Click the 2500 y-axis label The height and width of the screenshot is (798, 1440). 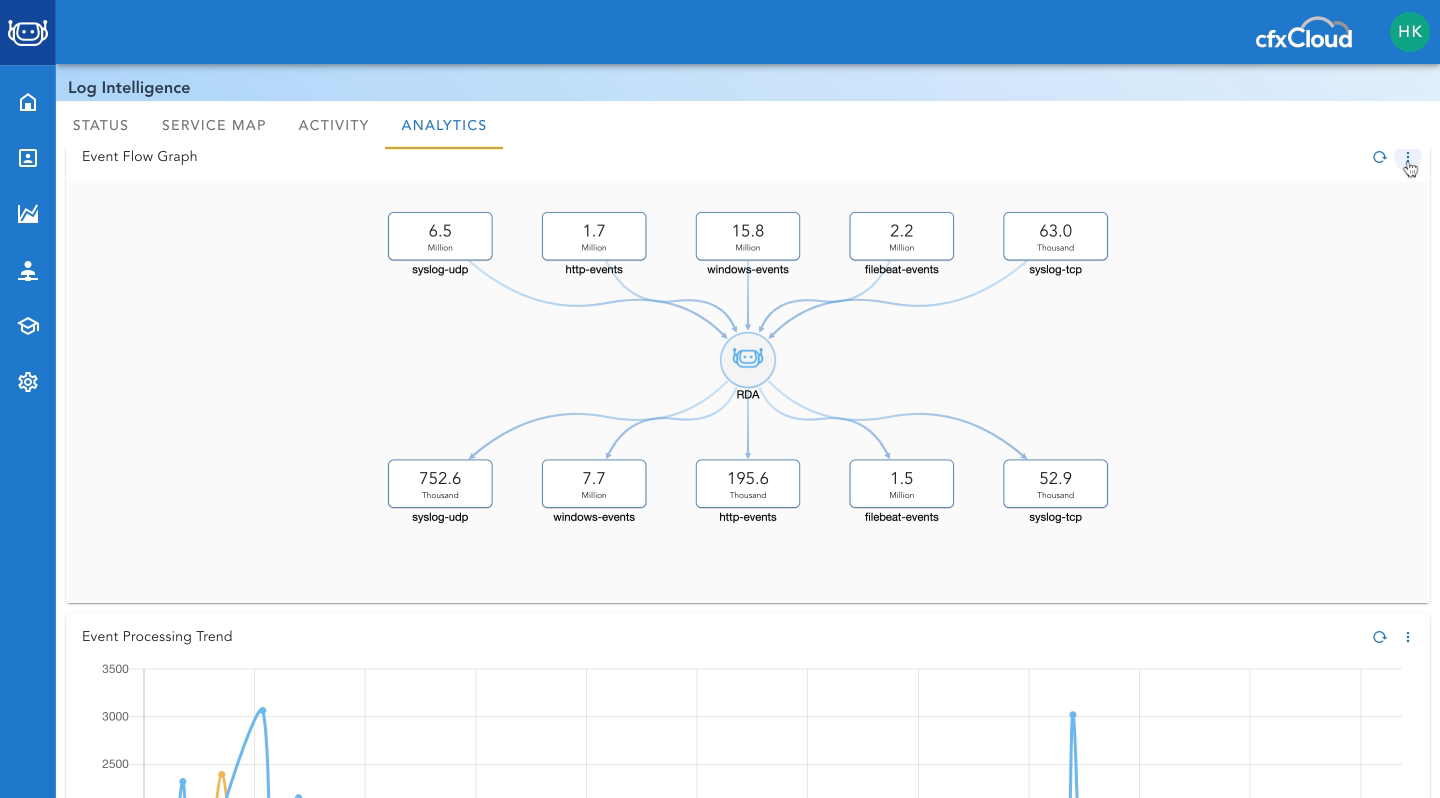[115, 765]
